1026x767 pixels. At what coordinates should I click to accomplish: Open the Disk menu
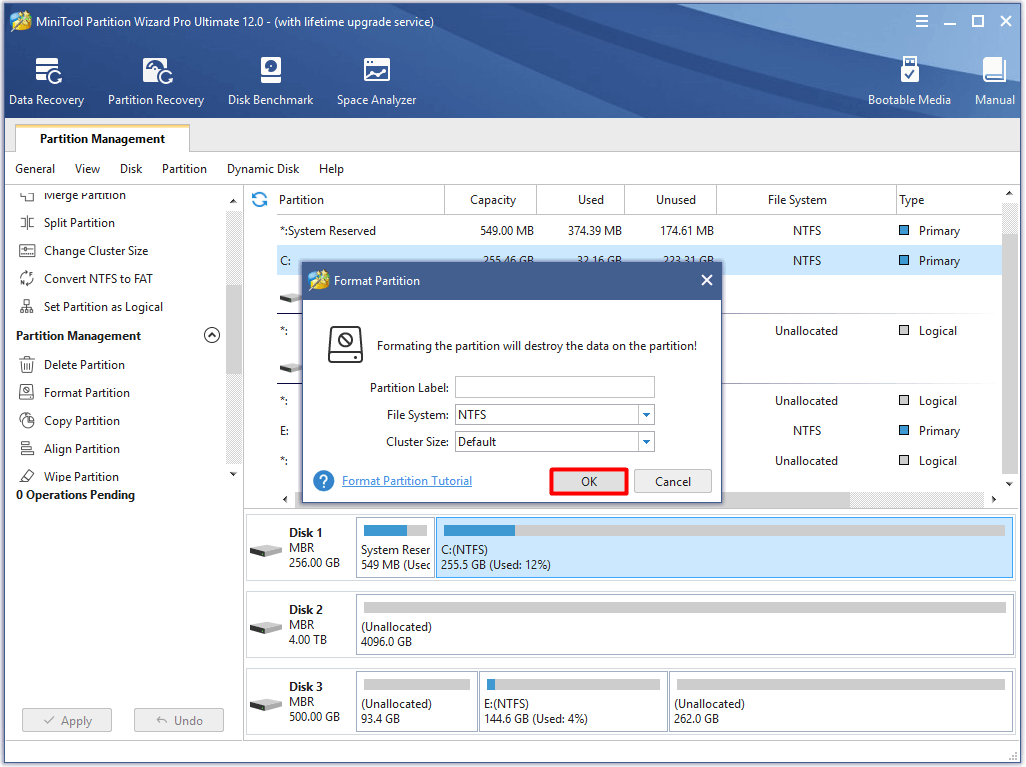(x=131, y=169)
